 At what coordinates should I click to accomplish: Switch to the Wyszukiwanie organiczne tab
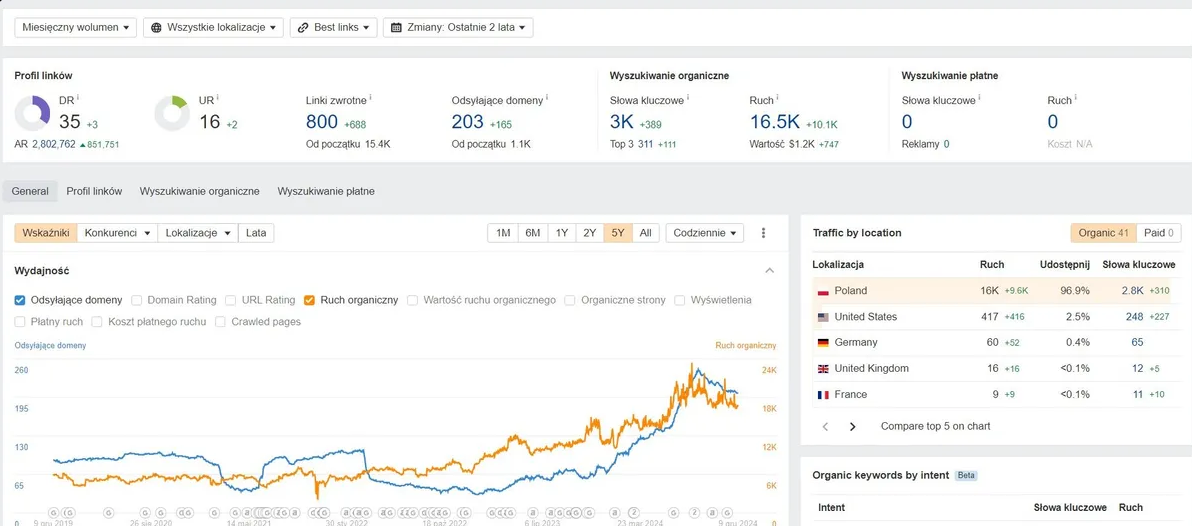200,192
